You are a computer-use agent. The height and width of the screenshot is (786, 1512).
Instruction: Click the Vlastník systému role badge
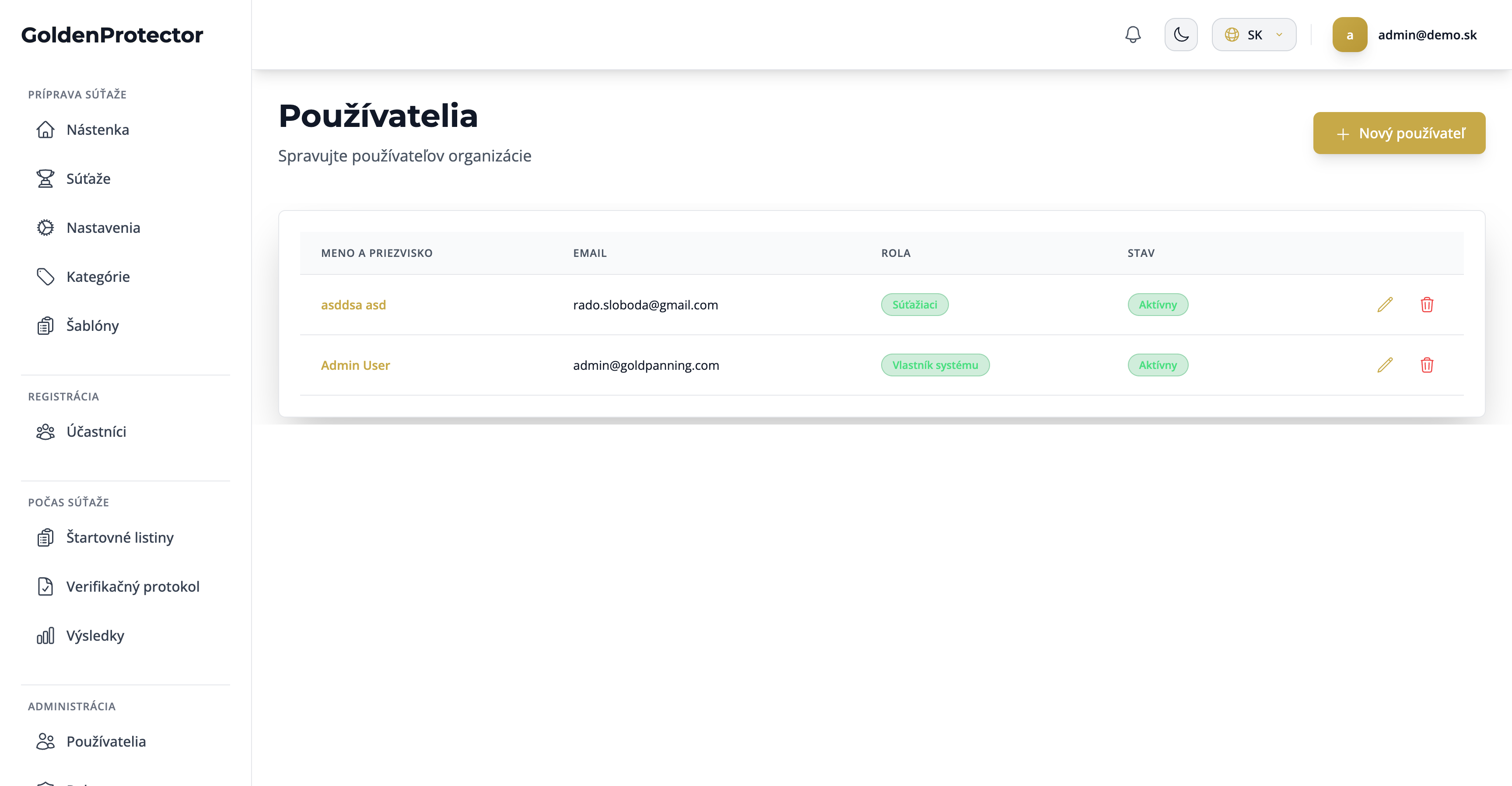[x=935, y=365]
